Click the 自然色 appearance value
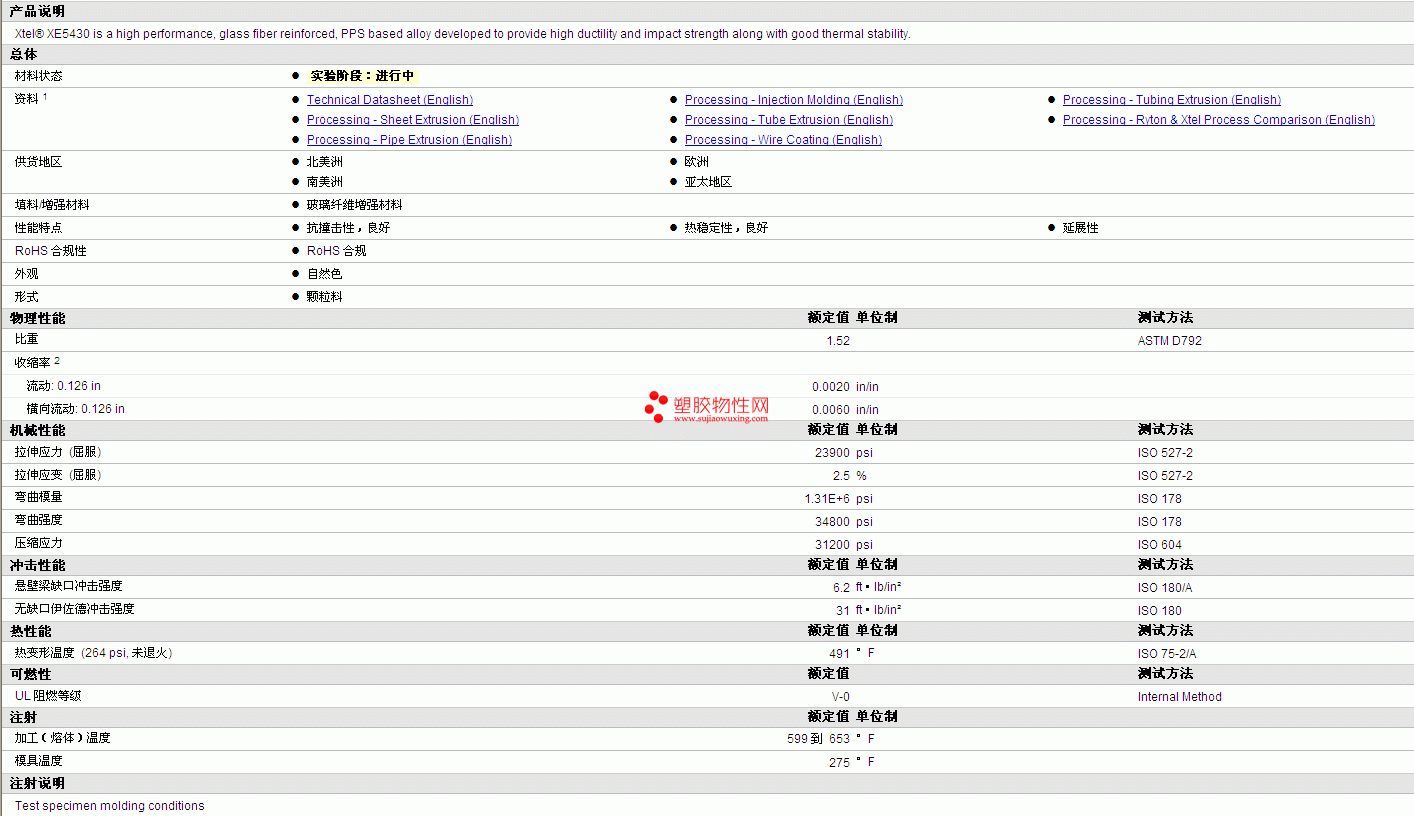Screen dimensions: 1414x816 click(x=325, y=274)
